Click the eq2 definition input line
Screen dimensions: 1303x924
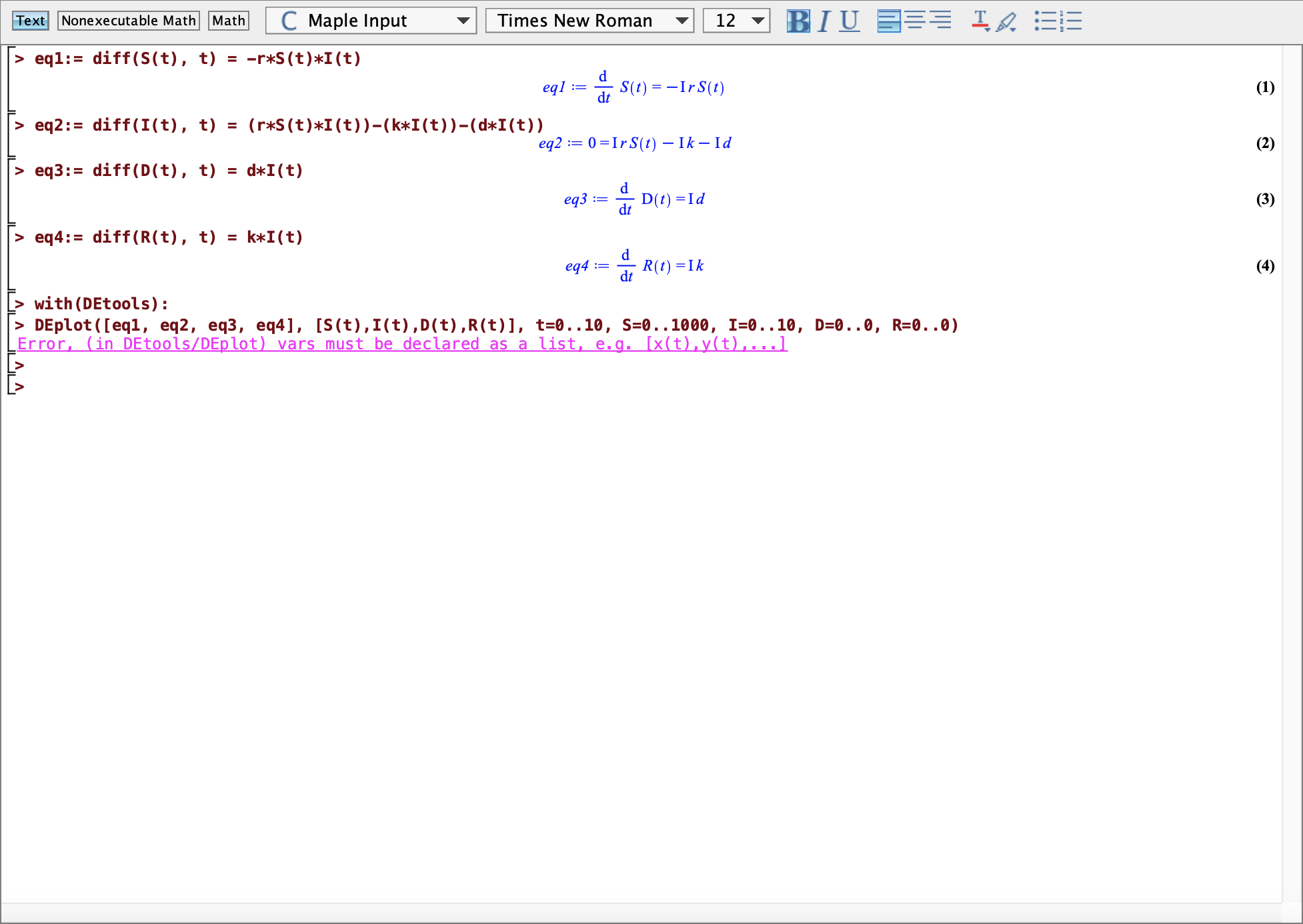[x=289, y=125]
